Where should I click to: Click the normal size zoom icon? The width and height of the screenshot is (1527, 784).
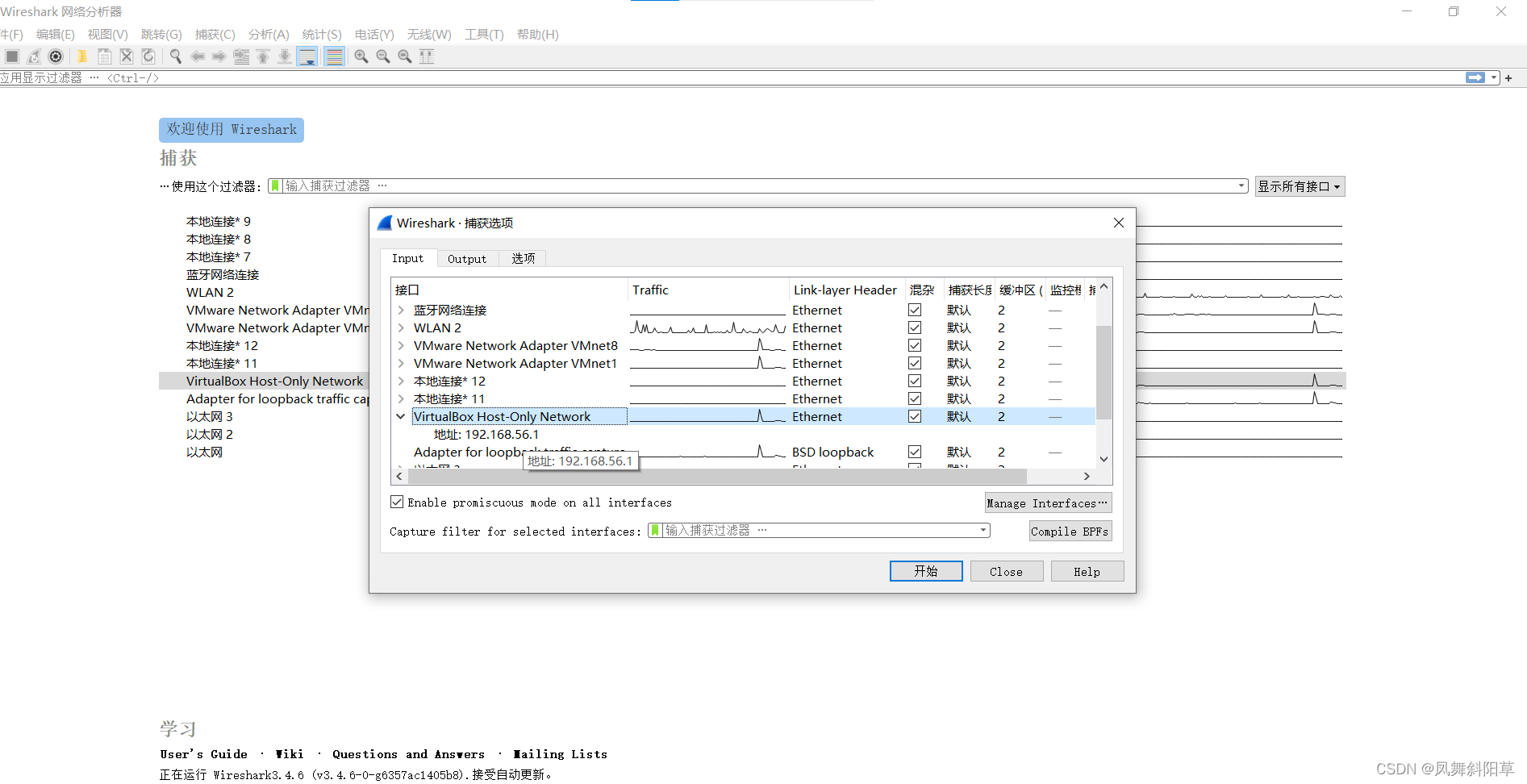(x=405, y=56)
